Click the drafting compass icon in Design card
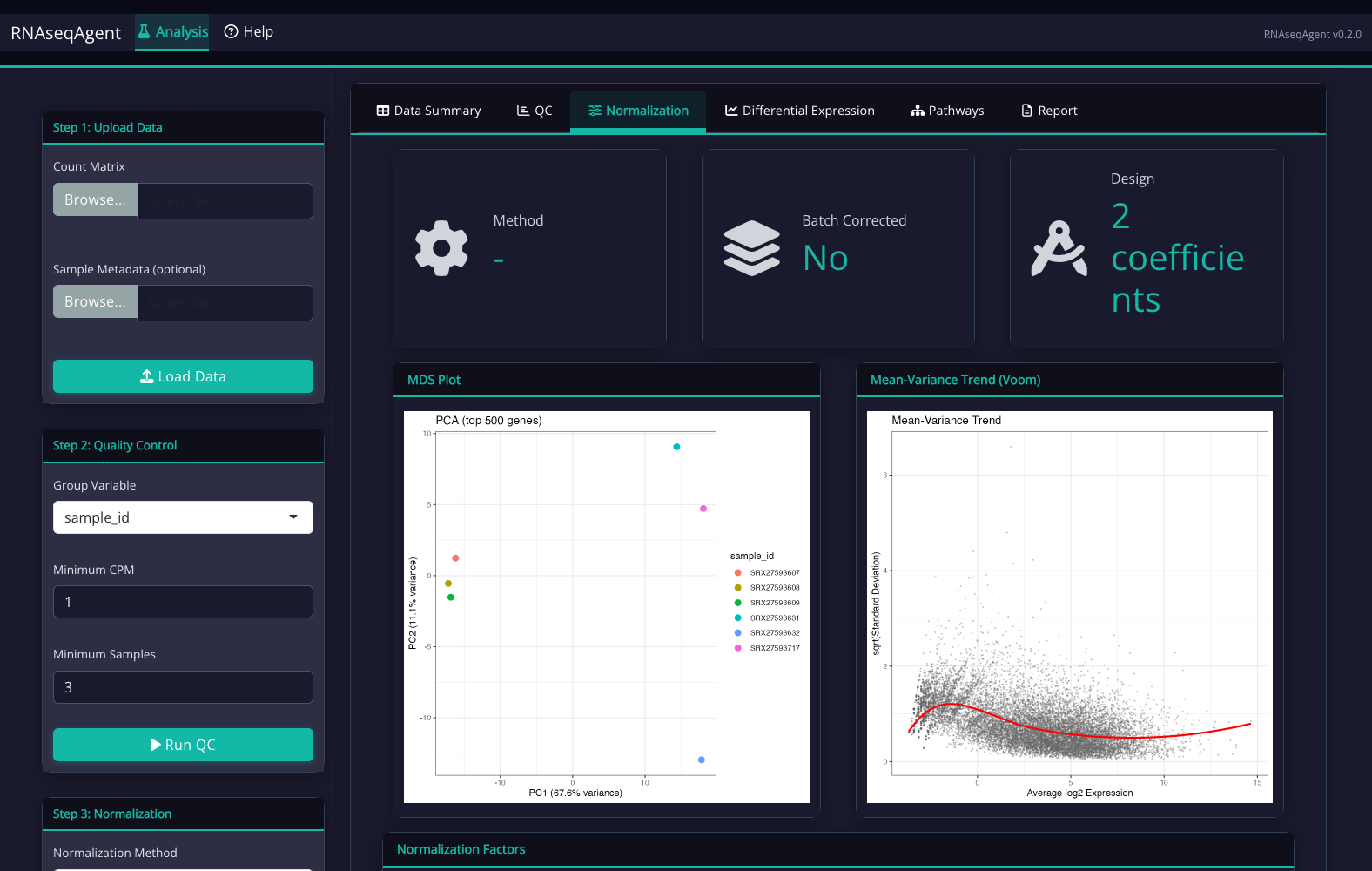Viewport: 1372px width, 871px height. click(1059, 248)
